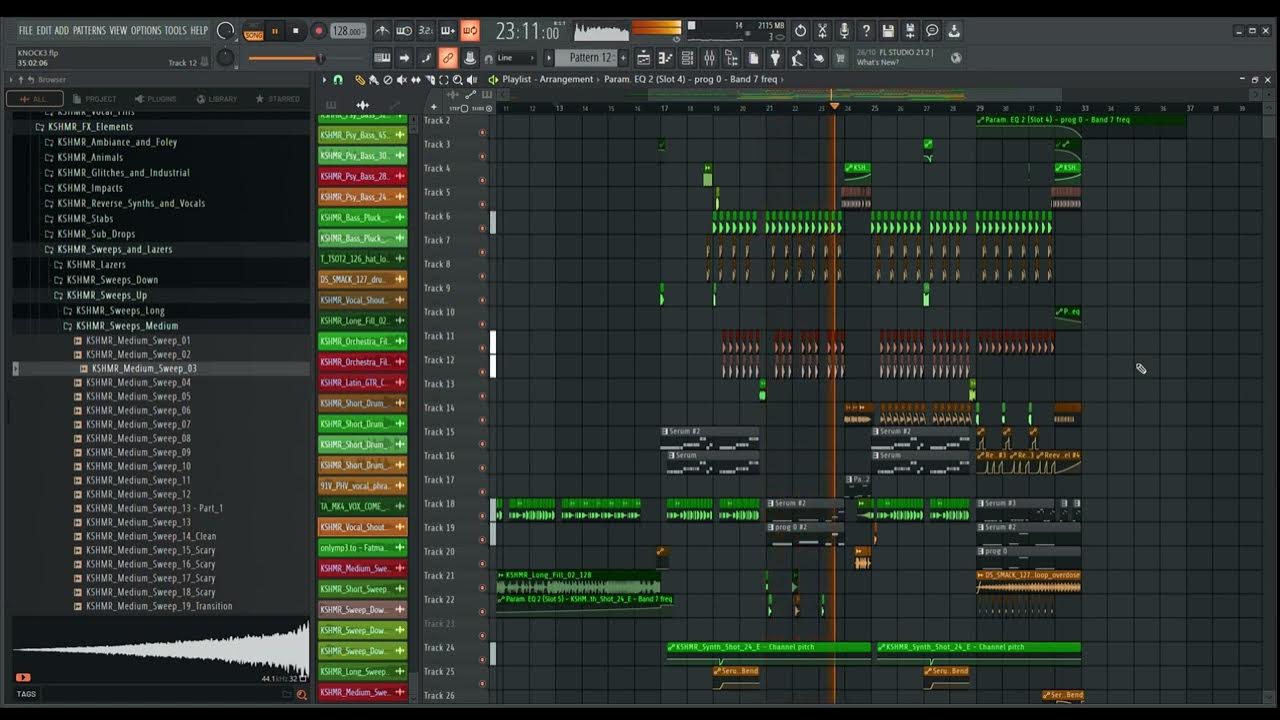Select the Slice tool in playlist toolbar
The height and width of the screenshot is (720, 1280).
pos(430,79)
